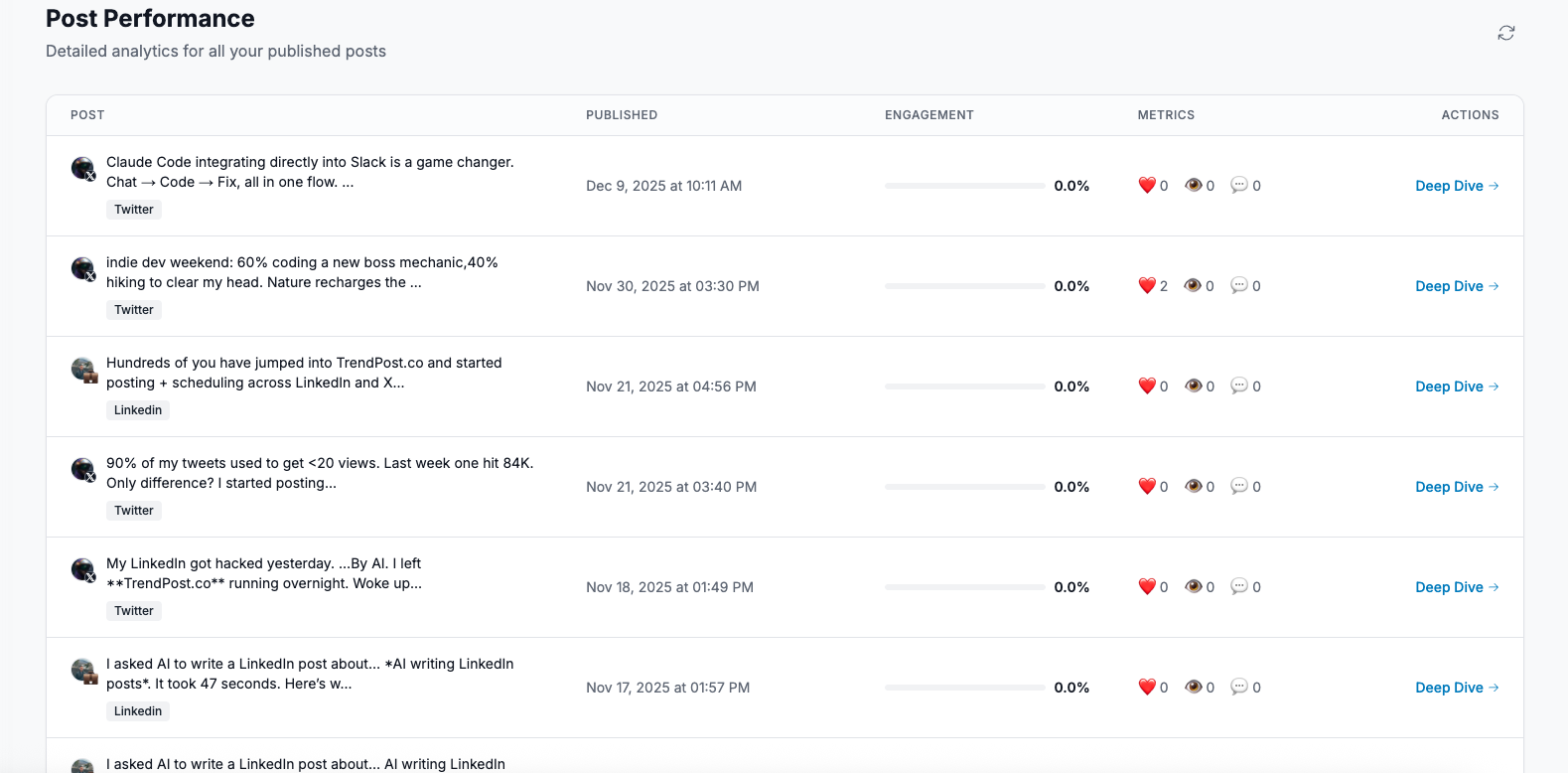Click heart icon on Nov 17 post row

point(1147,688)
